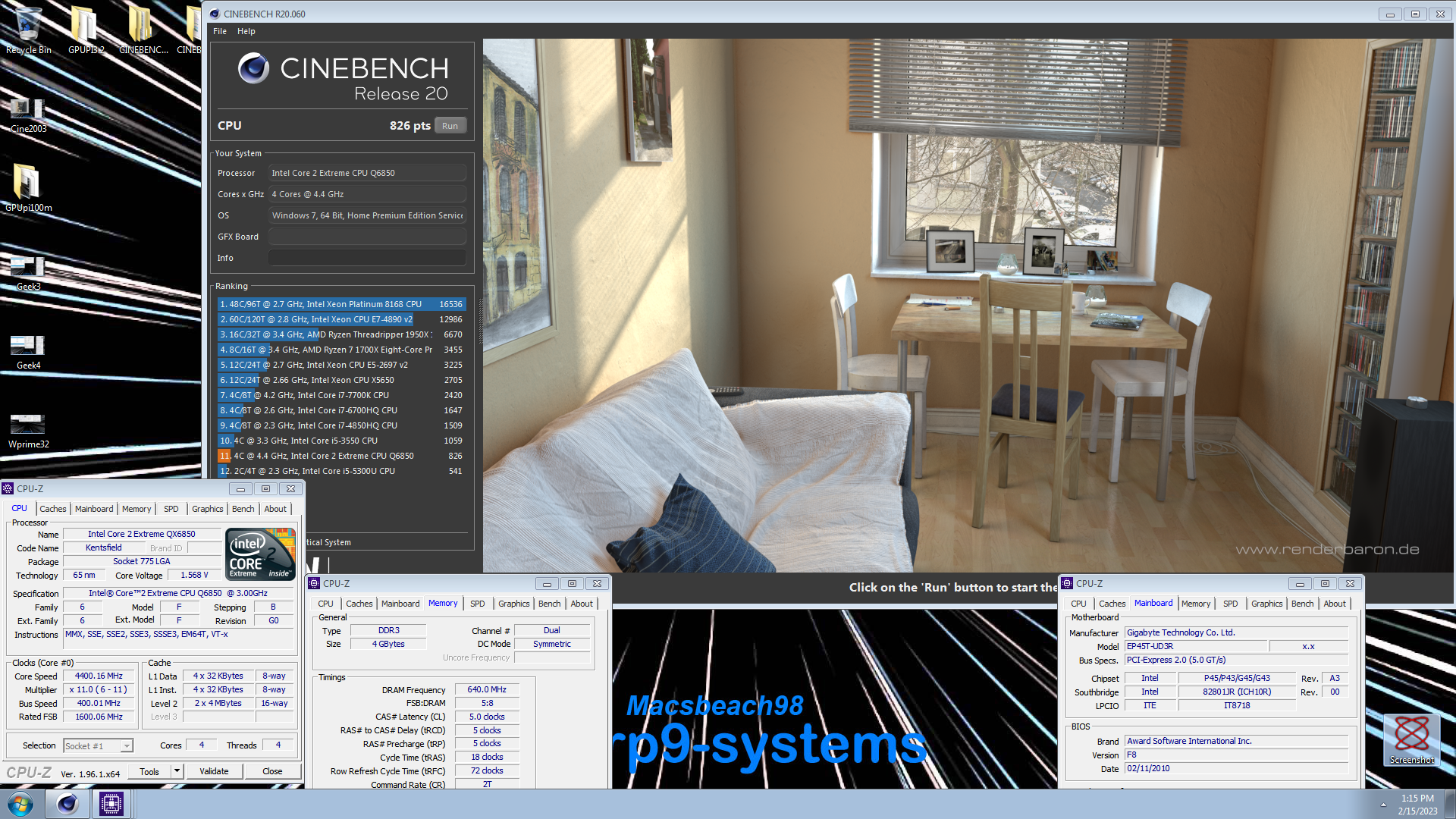Open the CINEBENC... folder icon on desktop

pyautogui.click(x=143, y=30)
